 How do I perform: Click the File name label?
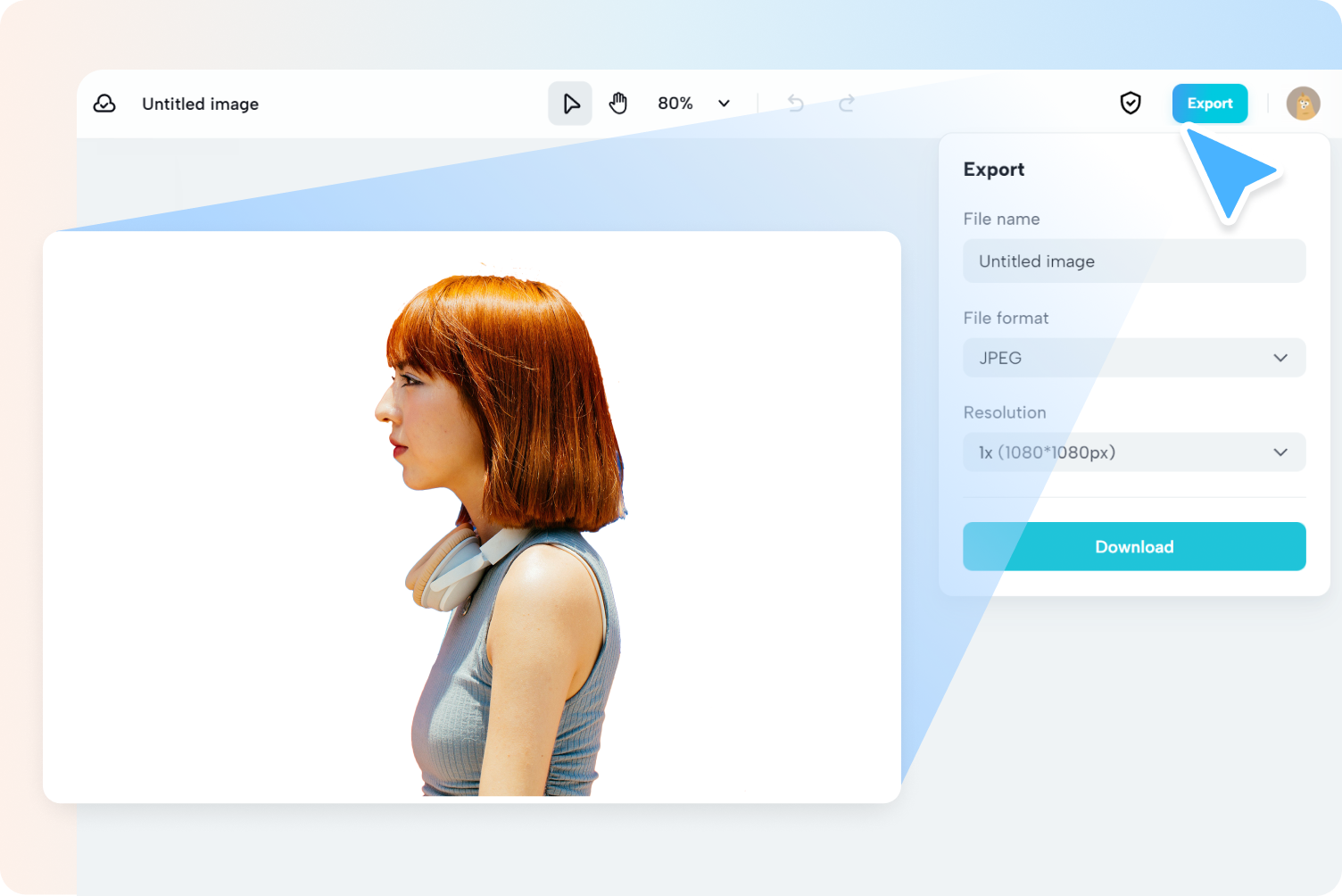pos(1001,219)
